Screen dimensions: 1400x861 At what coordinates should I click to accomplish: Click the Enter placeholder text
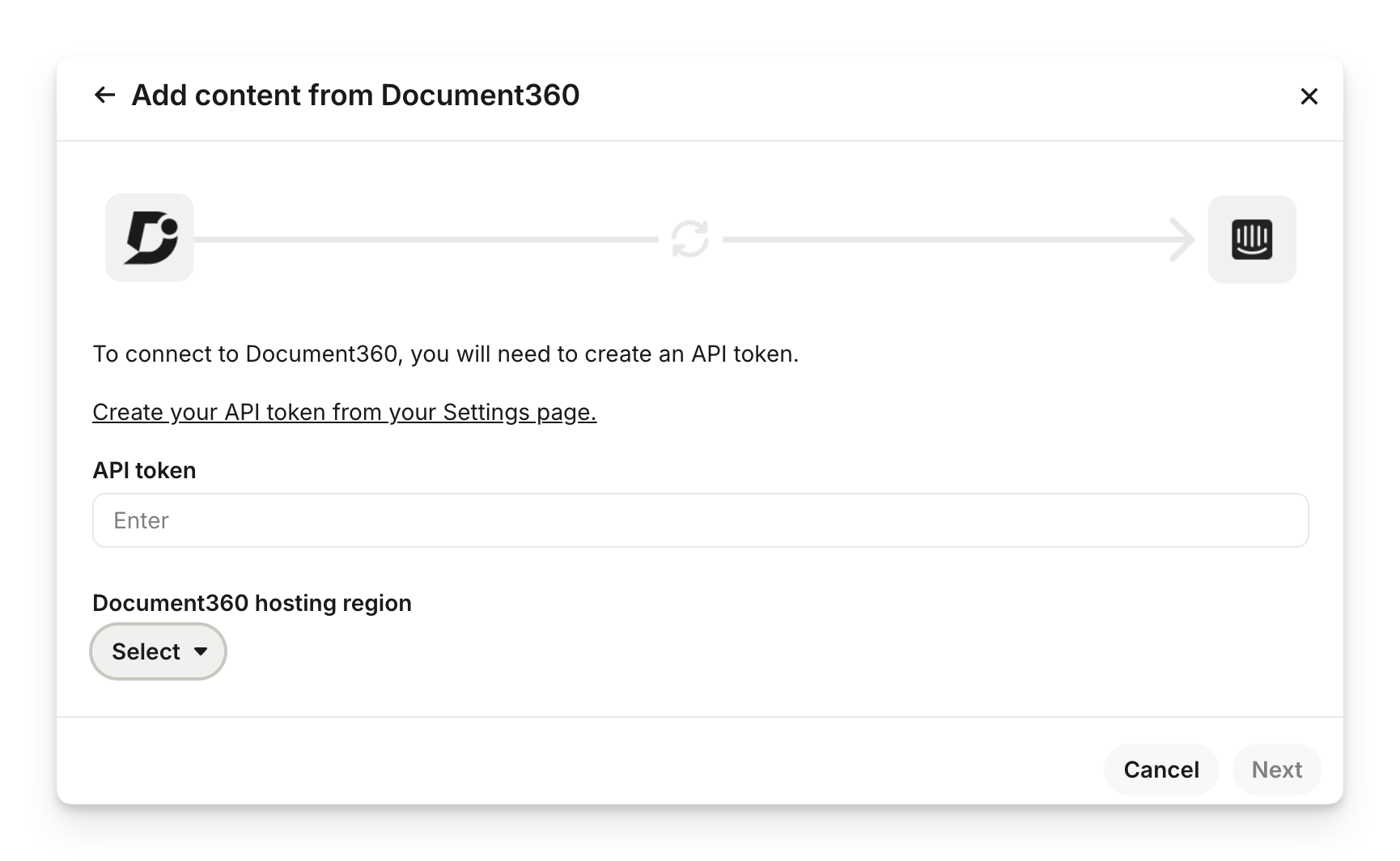[x=142, y=520]
